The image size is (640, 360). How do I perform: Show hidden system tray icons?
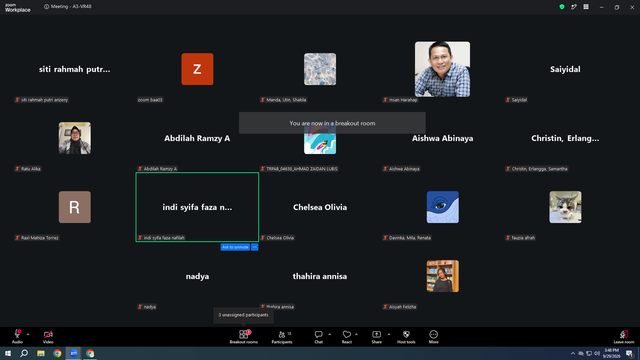573,353
